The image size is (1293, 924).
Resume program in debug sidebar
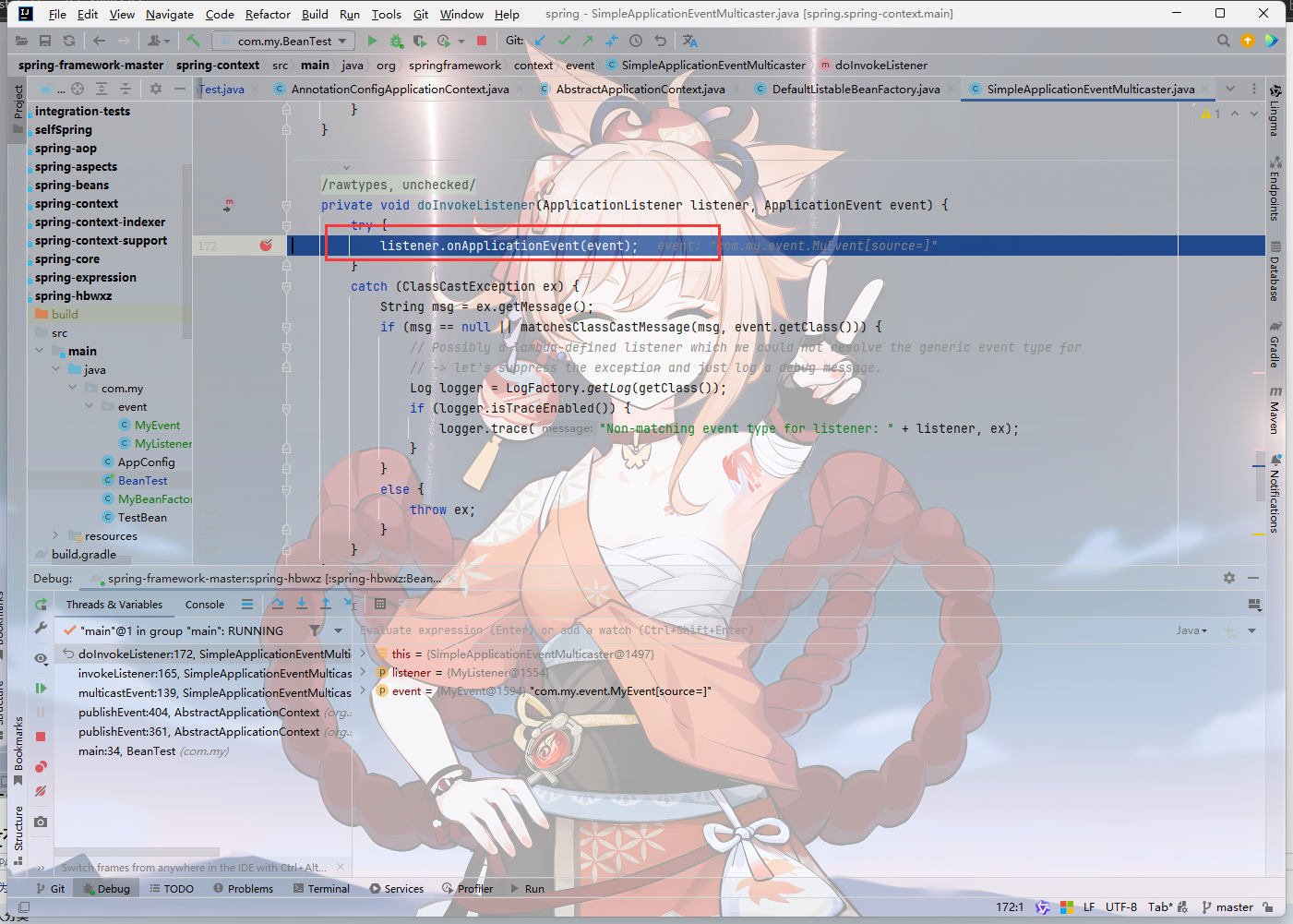pyautogui.click(x=41, y=688)
